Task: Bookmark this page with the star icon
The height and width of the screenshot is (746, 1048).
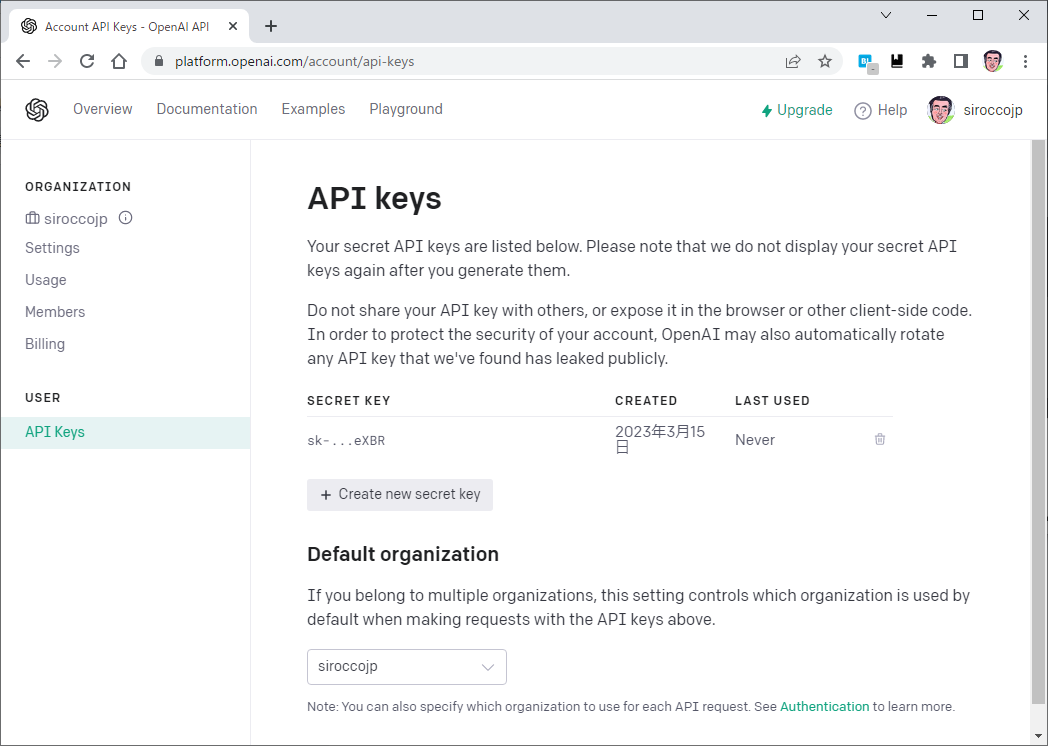Action: (825, 61)
